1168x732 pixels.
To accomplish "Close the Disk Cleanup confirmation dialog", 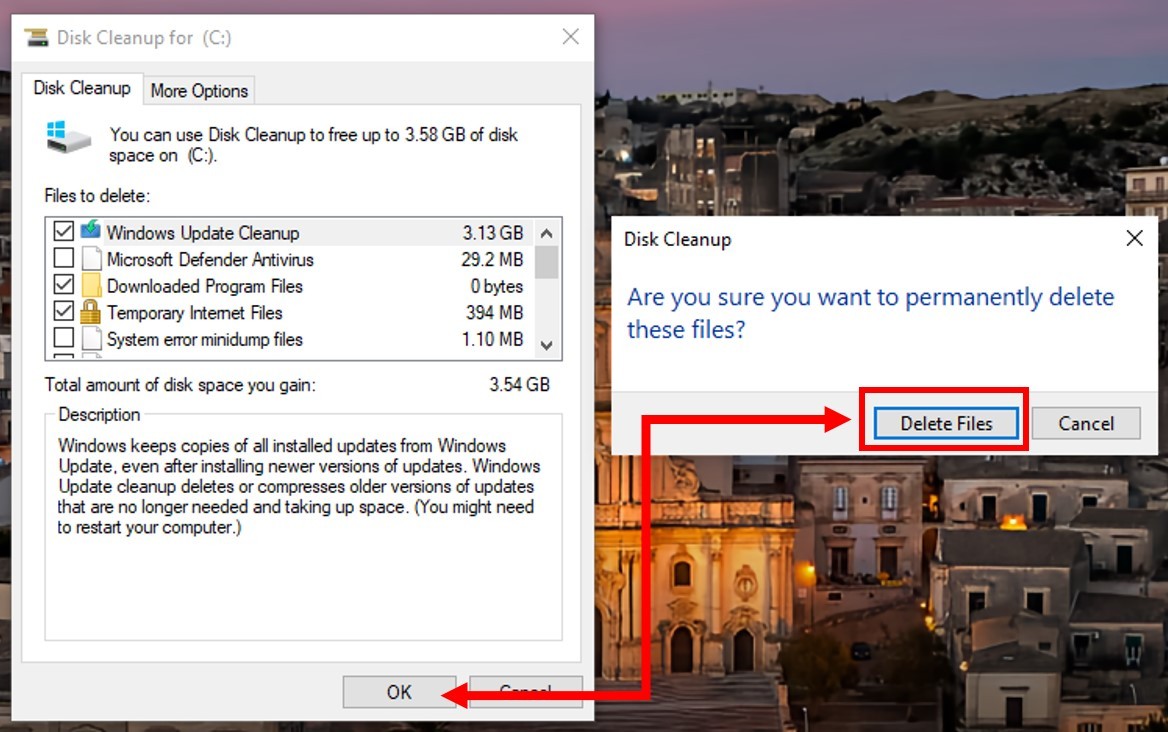I will 1134,238.
